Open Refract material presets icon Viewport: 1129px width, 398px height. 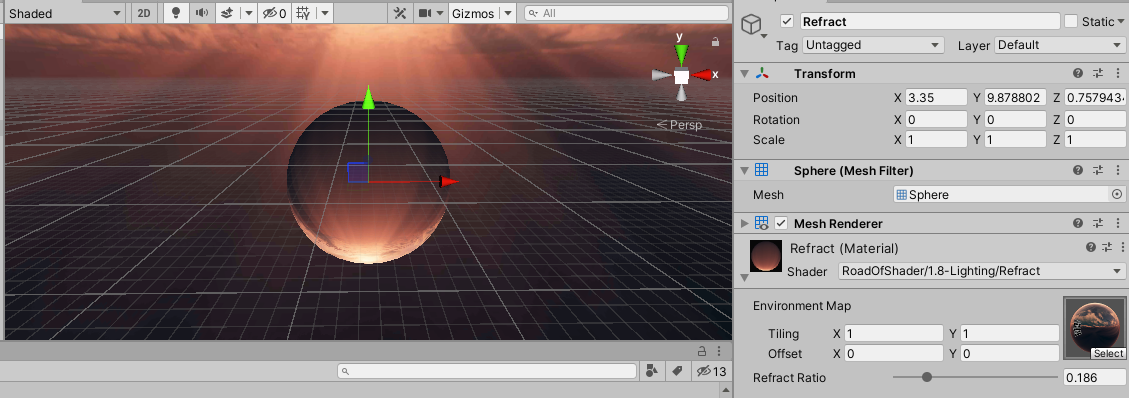click(x=1107, y=248)
